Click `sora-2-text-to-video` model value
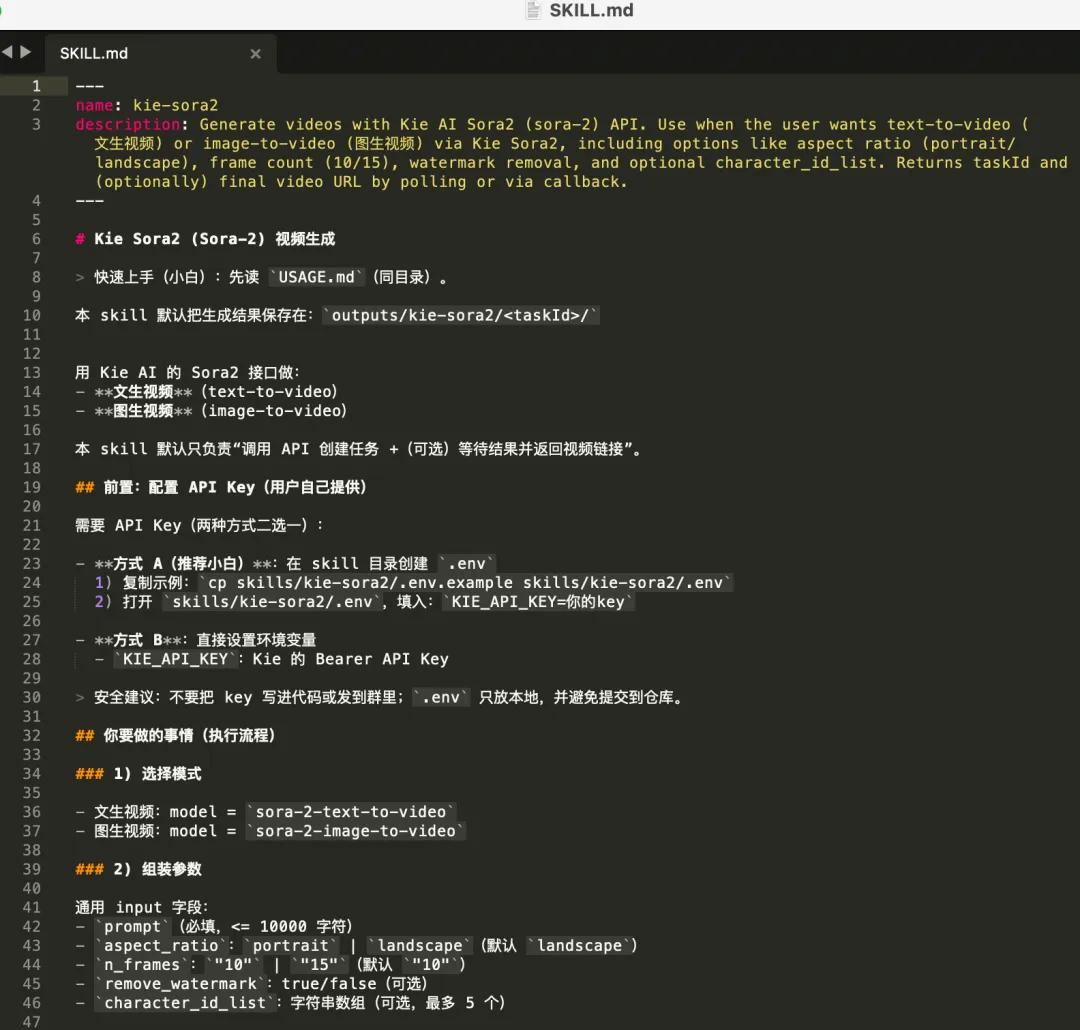Screen dimensions: 1080x1030 pyautogui.click(x=351, y=812)
